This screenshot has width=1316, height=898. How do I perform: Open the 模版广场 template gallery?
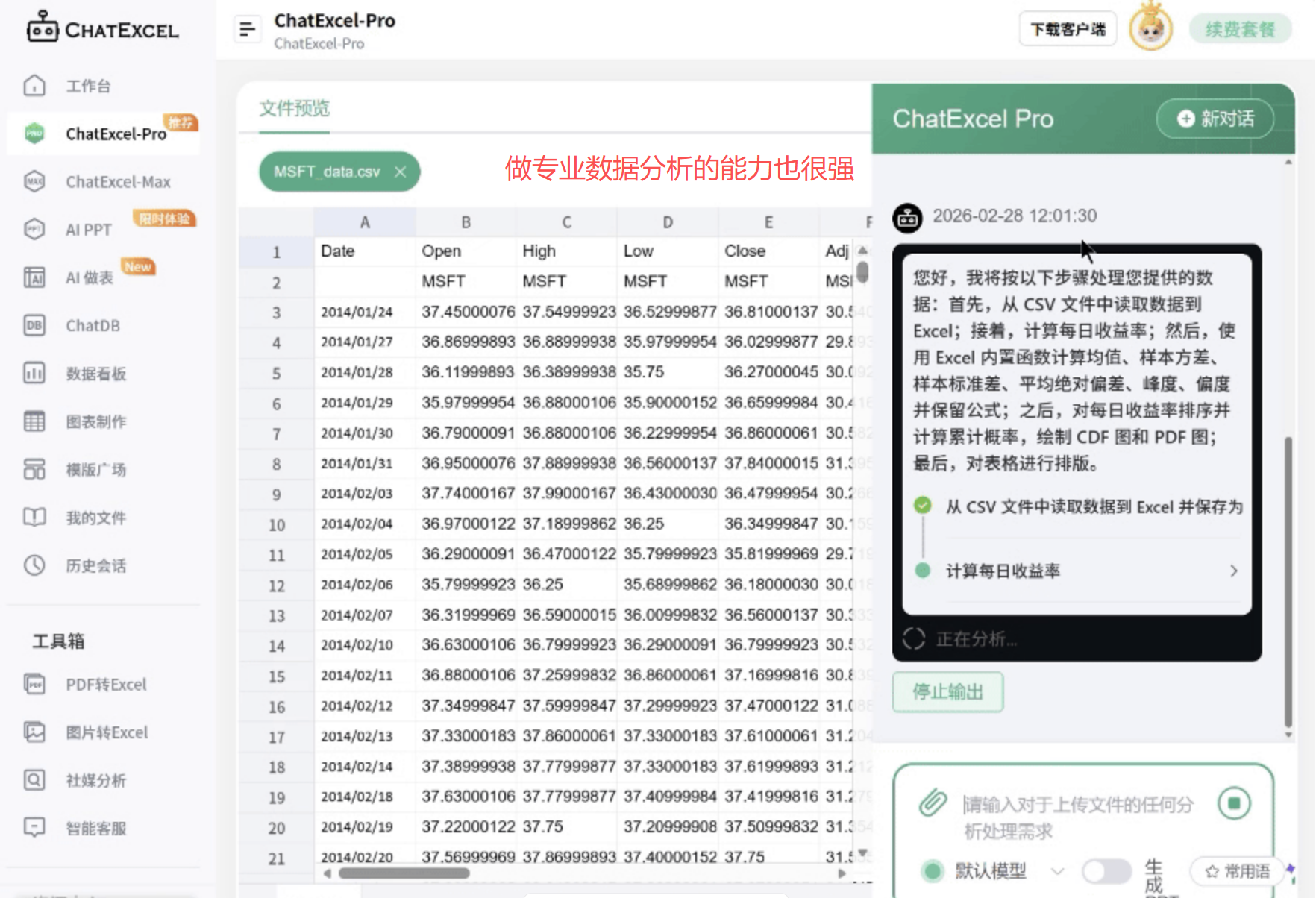click(95, 469)
